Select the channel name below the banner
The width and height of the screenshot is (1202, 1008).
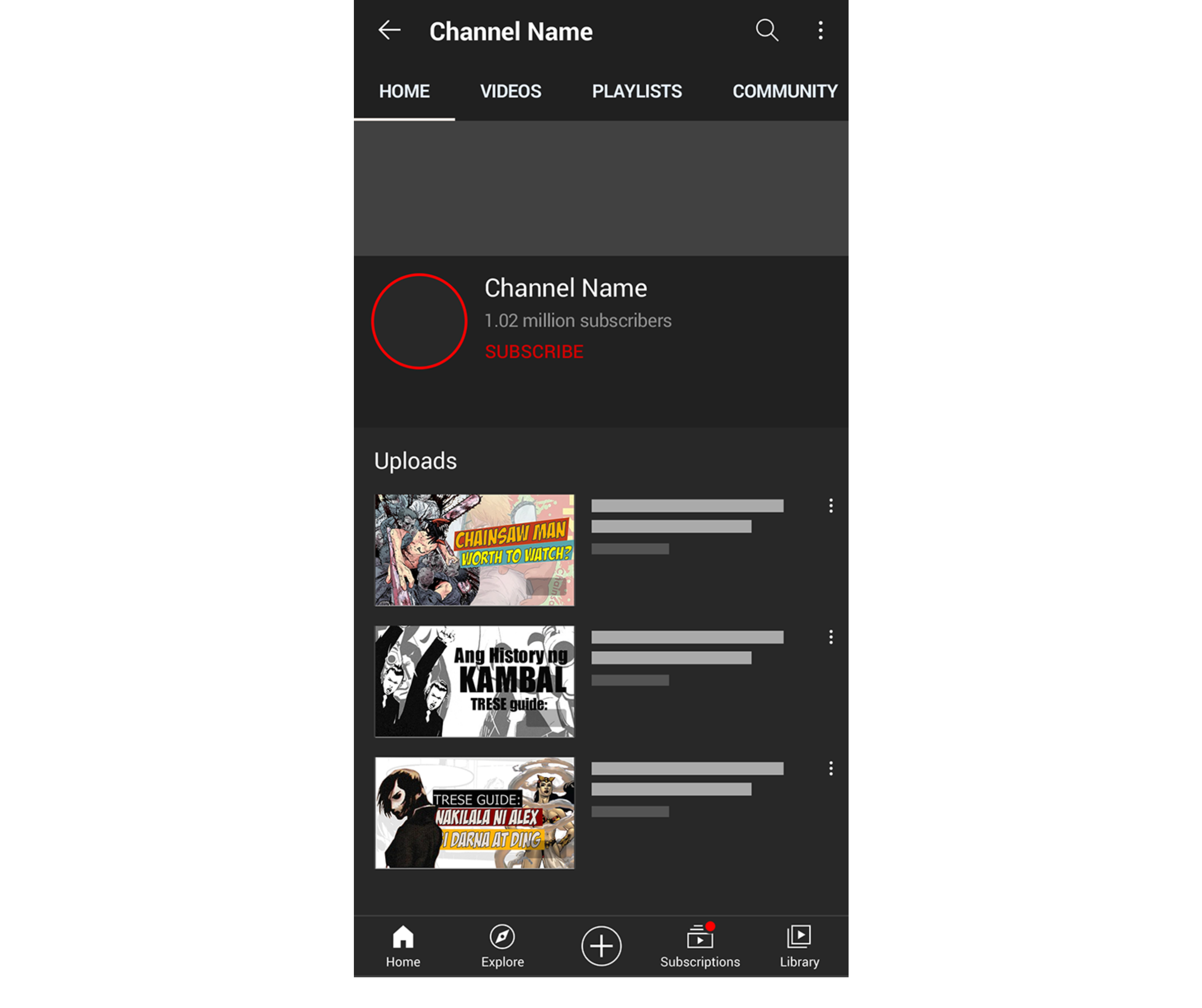(565, 288)
